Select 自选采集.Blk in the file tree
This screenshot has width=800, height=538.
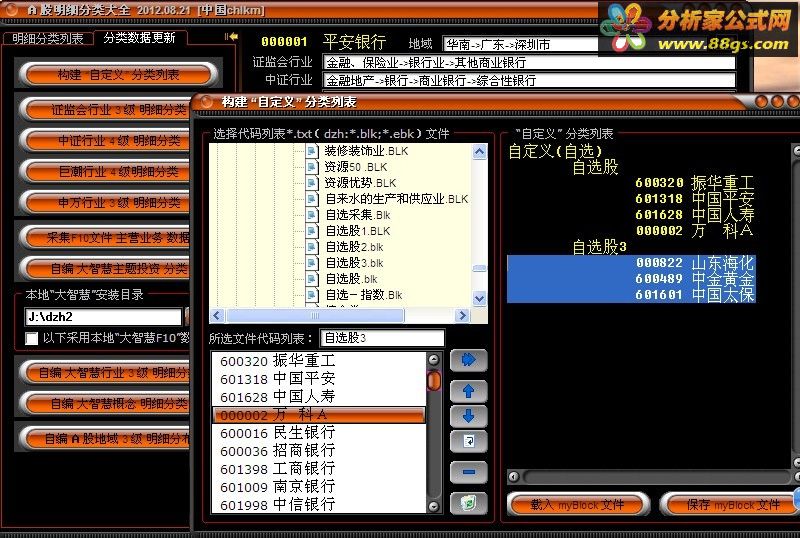coord(358,215)
